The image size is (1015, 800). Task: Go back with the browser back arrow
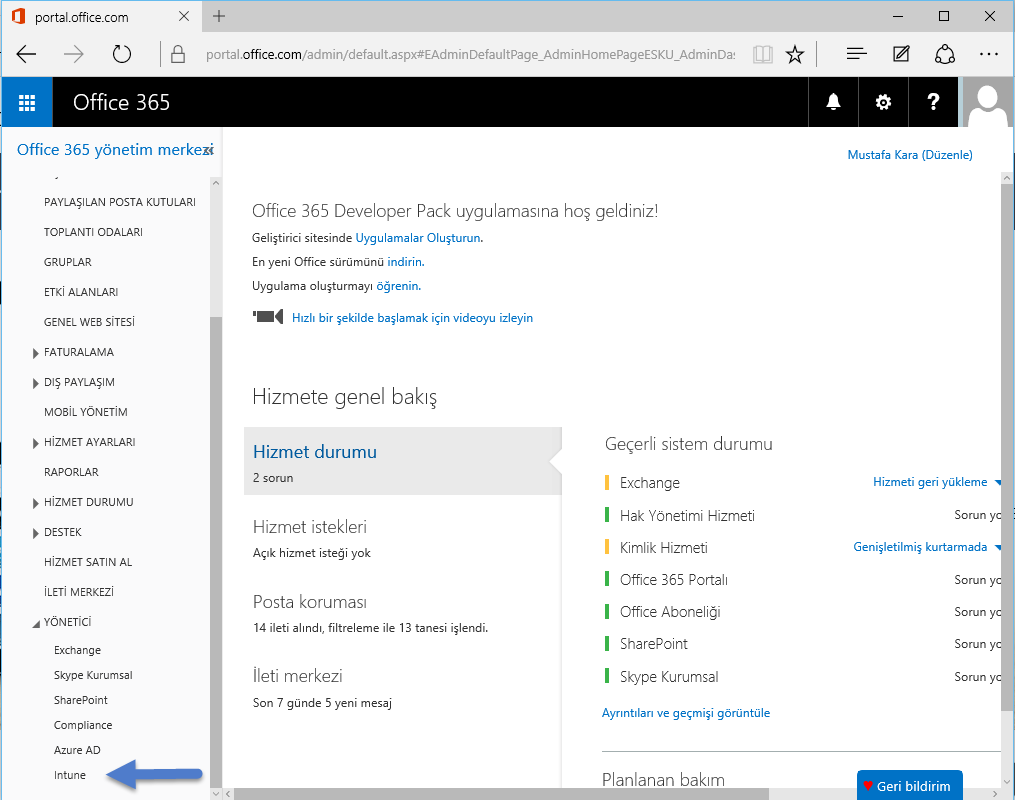26,54
